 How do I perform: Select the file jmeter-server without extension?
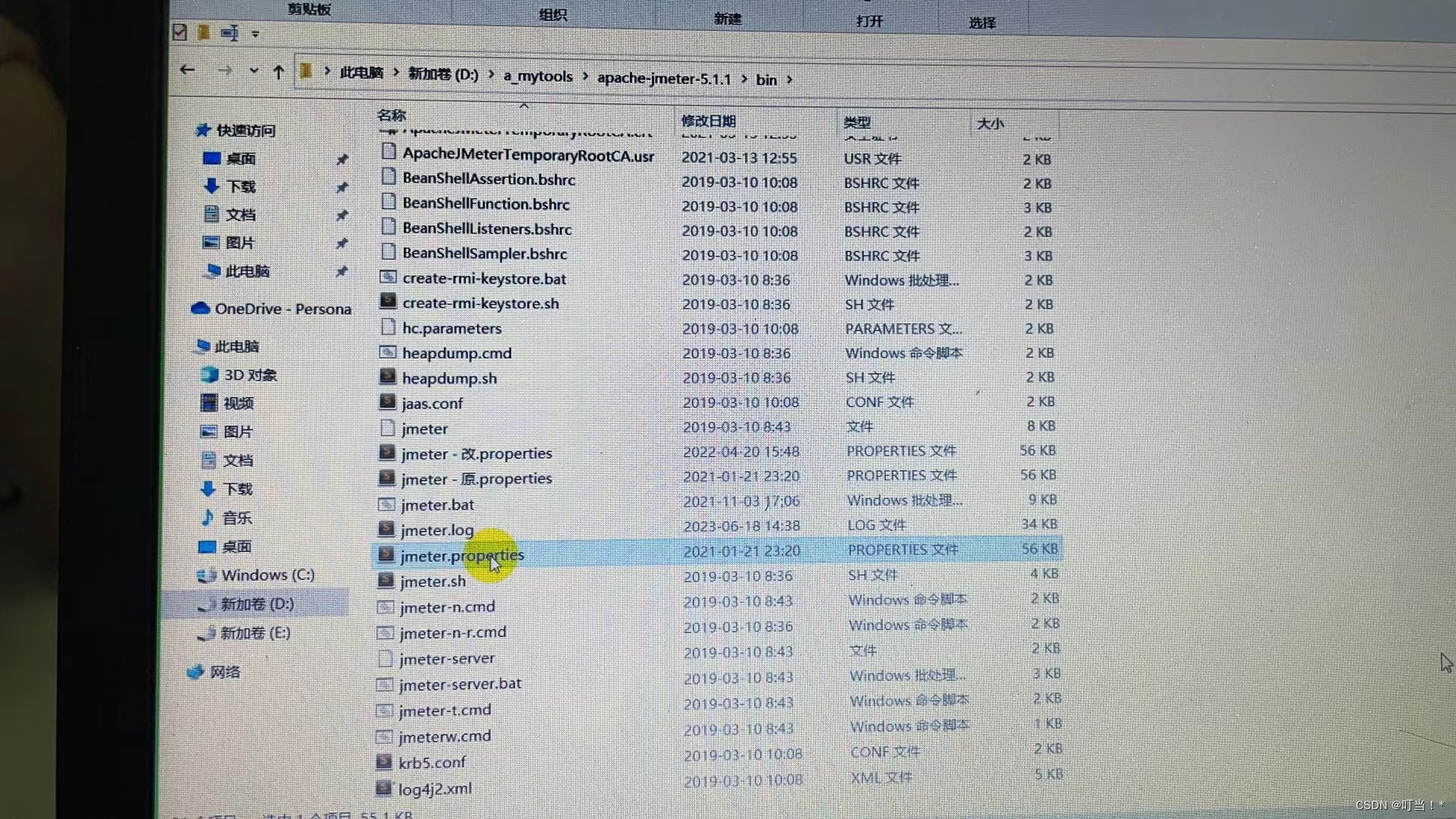[447, 659]
